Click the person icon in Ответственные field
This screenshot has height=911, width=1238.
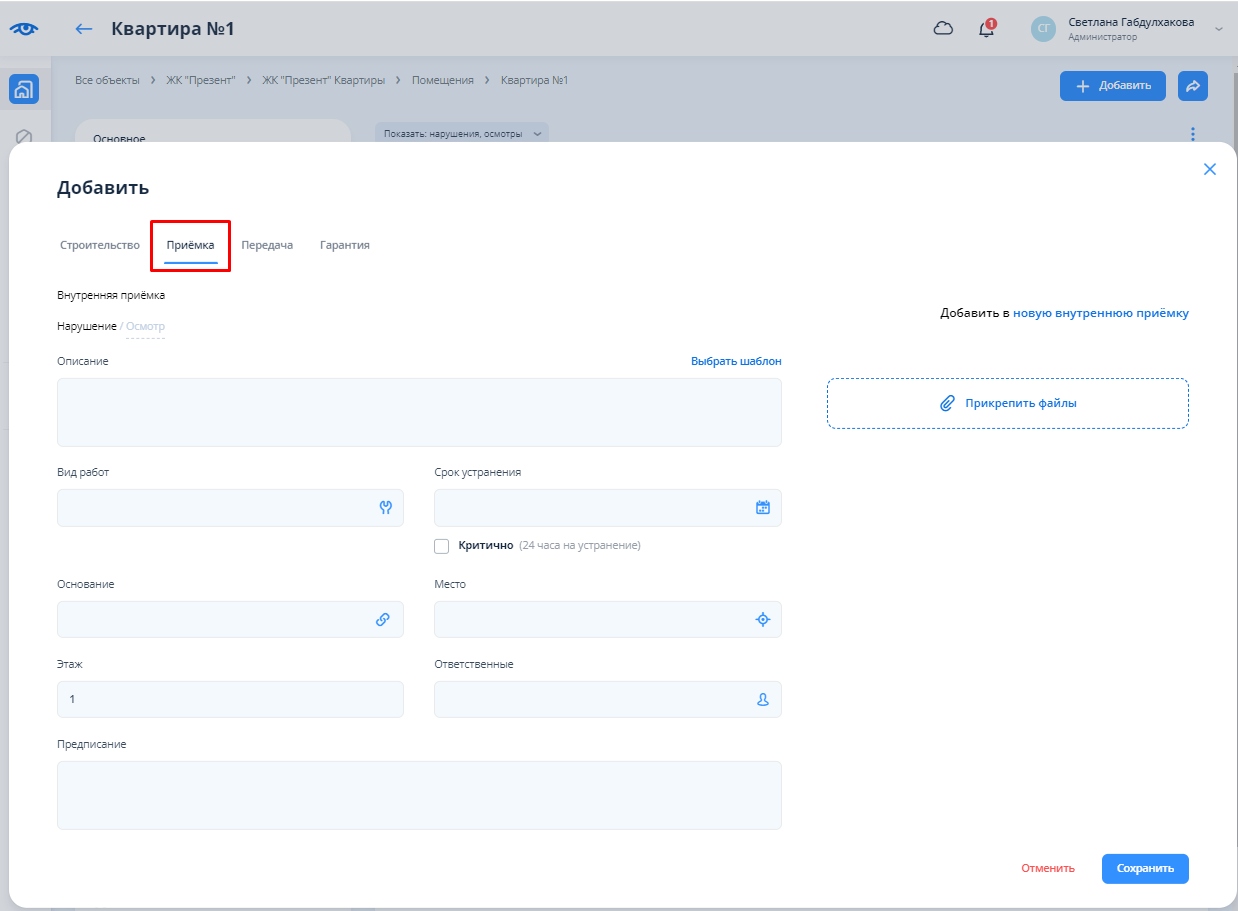tap(763, 700)
